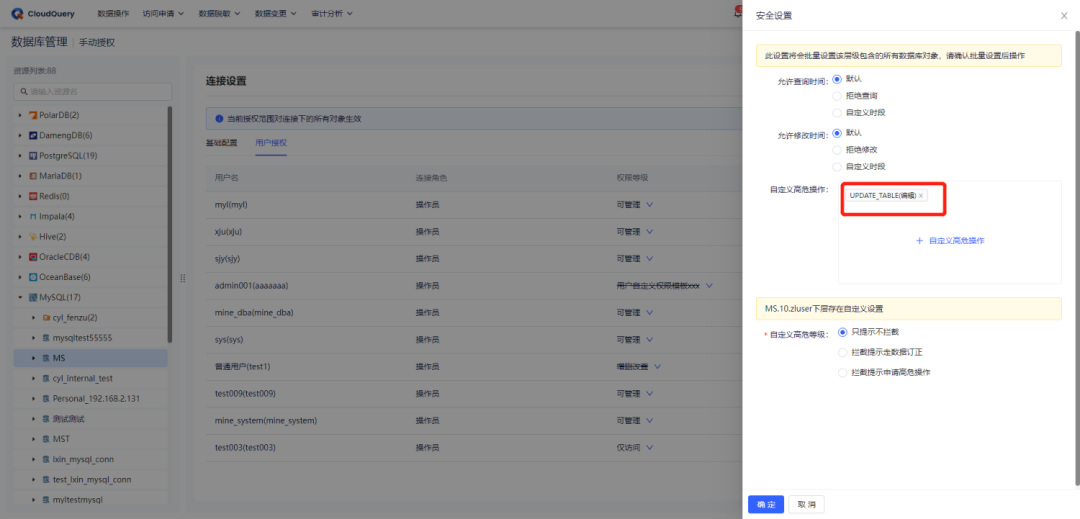Screen dimensions: 1080x519
Task: Open permission dropdown for 普通用户(test1)
Action: pos(658,367)
